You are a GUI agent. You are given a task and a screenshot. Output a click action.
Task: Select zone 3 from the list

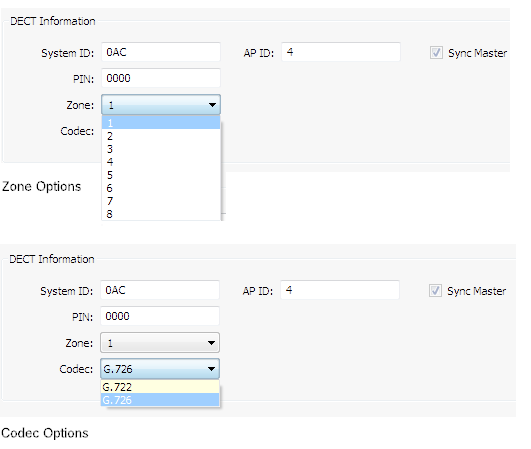coord(161,149)
